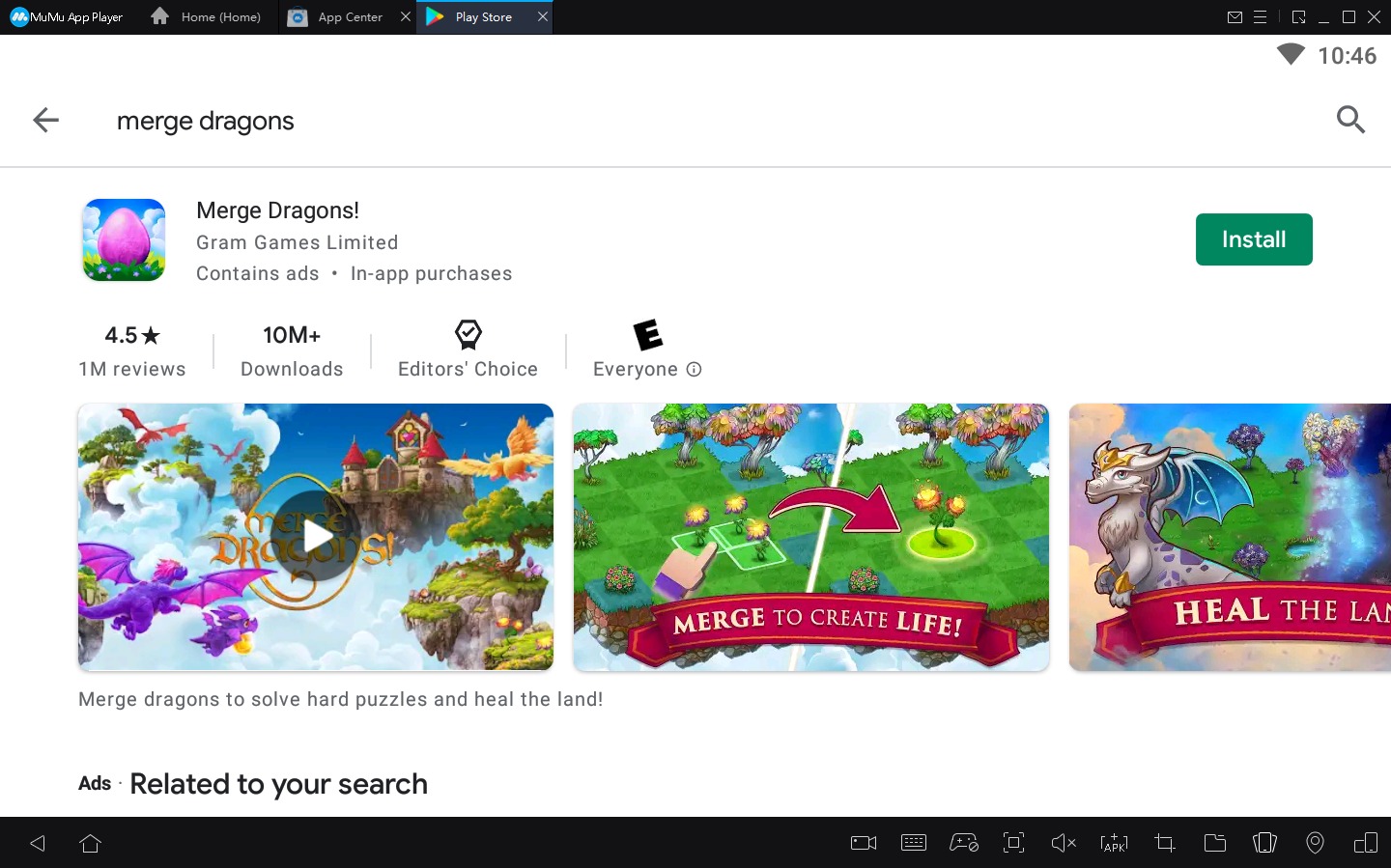Play the Merge Dragons trailer video
Viewport: 1391px width, 868px height.
click(x=316, y=537)
